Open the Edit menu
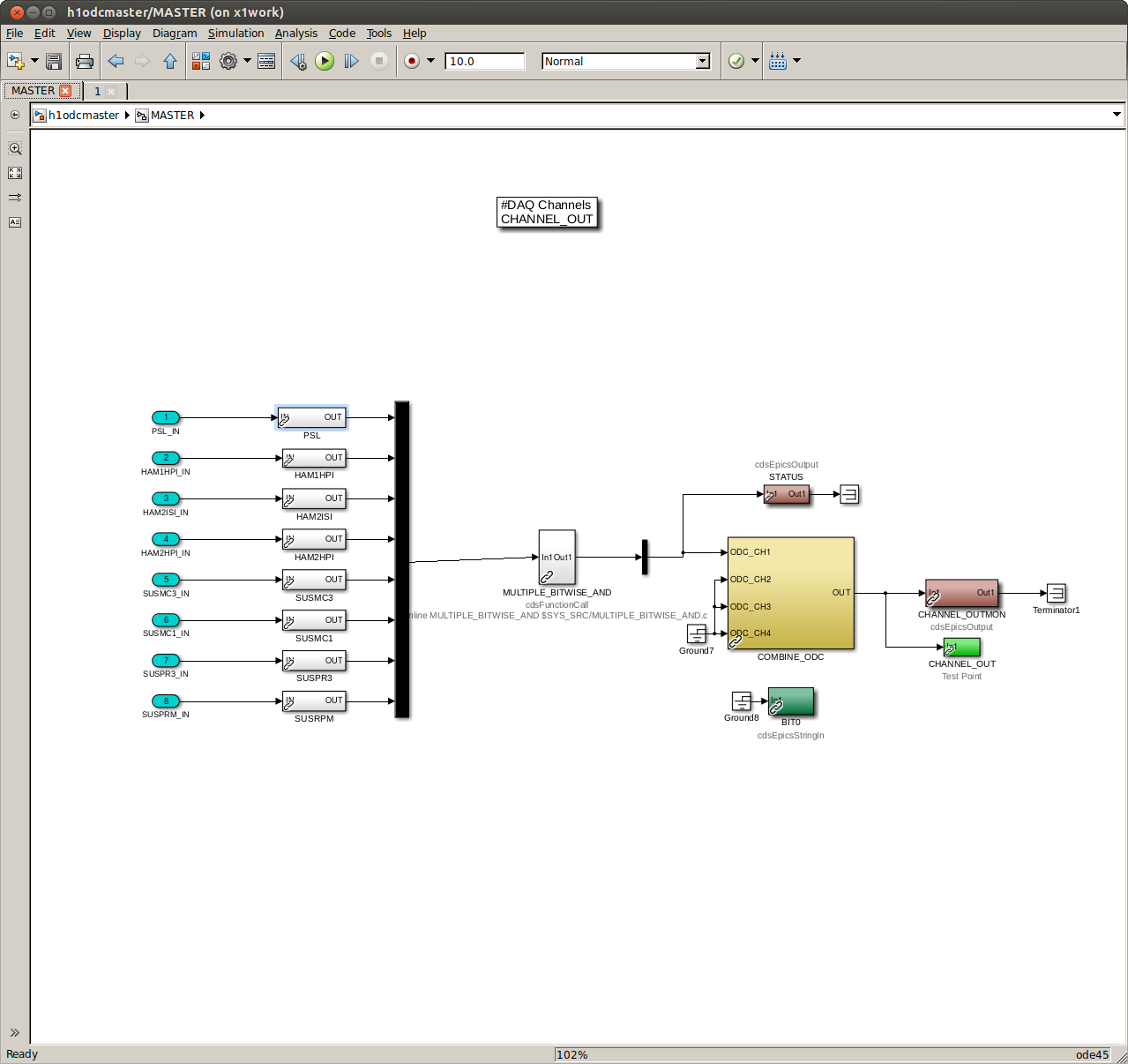The width and height of the screenshot is (1128, 1064). [x=44, y=34]
